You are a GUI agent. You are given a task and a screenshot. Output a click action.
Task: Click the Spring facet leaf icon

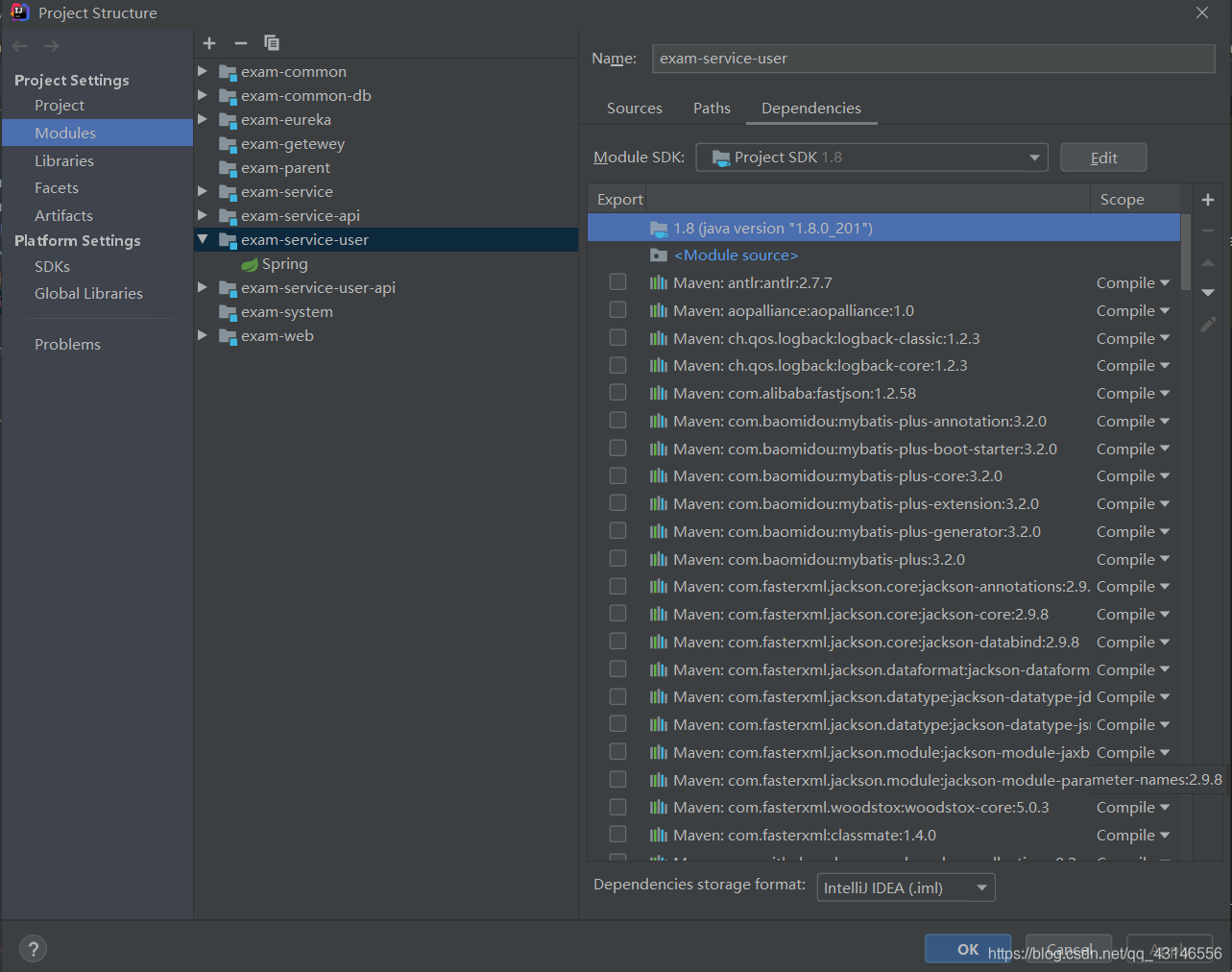tap(249, 264)
